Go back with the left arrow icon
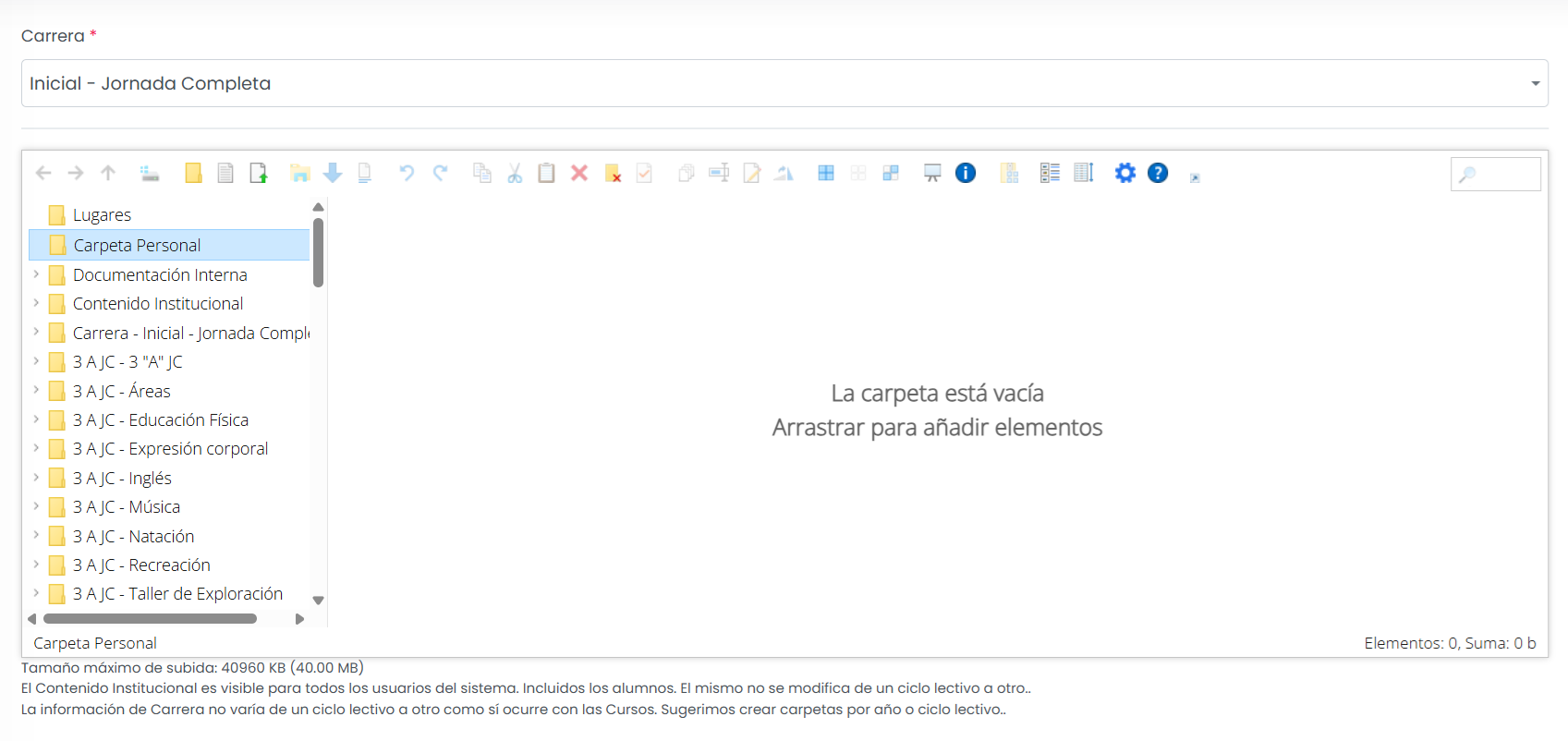 (43, 173)
